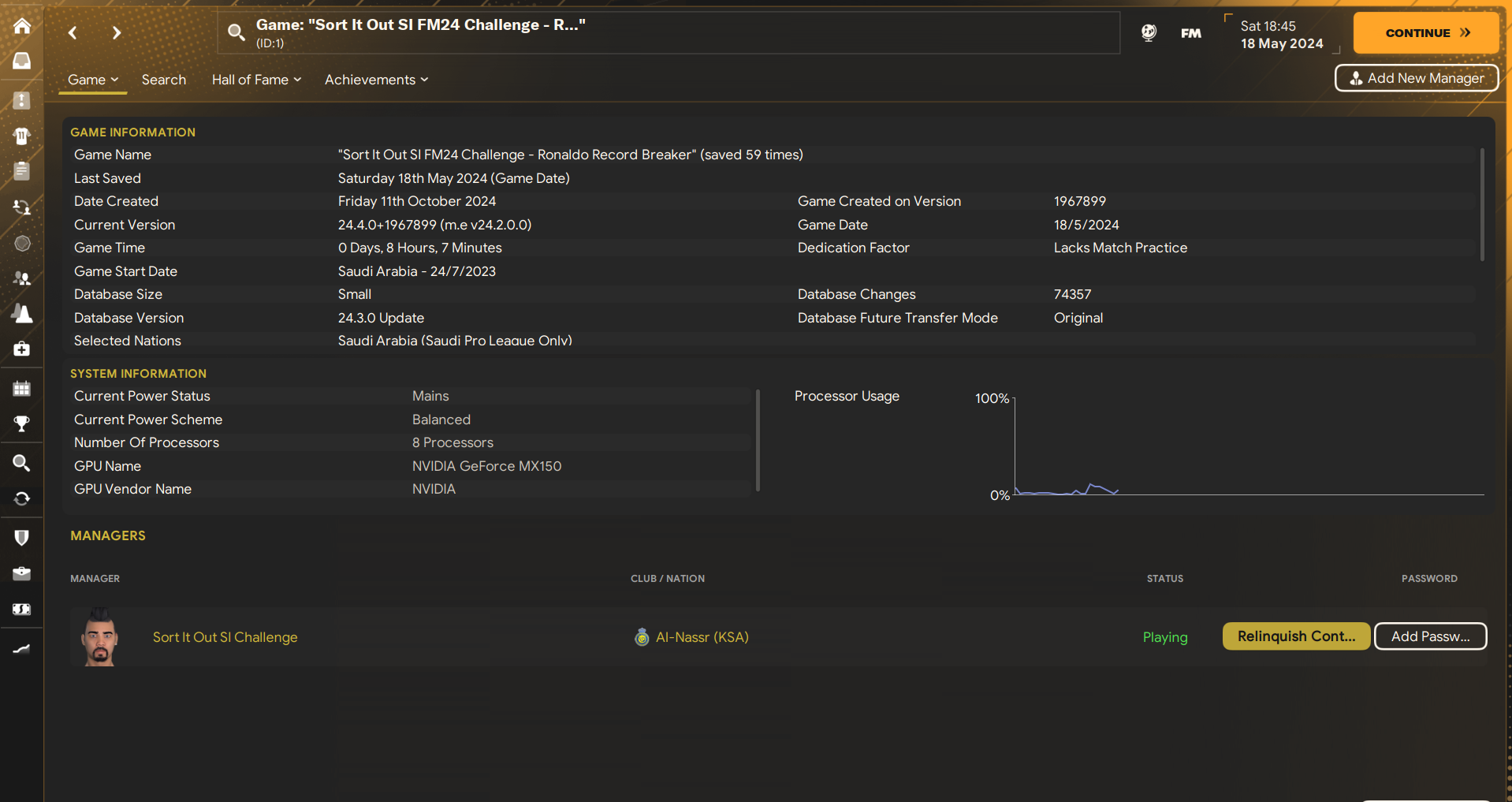Expand the Hall of Fame menu

(x=256, y=80)
